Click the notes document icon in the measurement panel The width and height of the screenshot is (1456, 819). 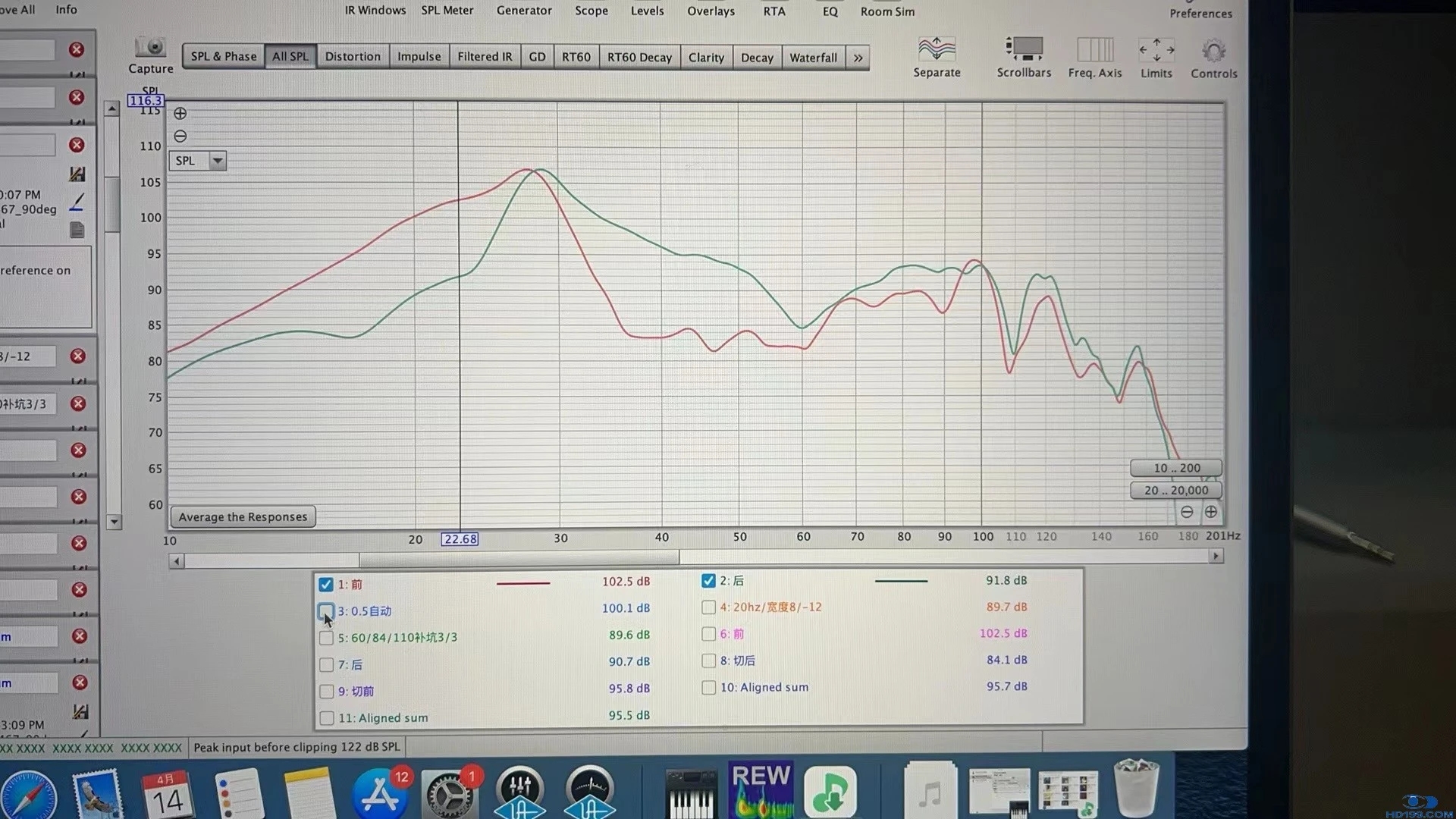(x=77, y=229)
